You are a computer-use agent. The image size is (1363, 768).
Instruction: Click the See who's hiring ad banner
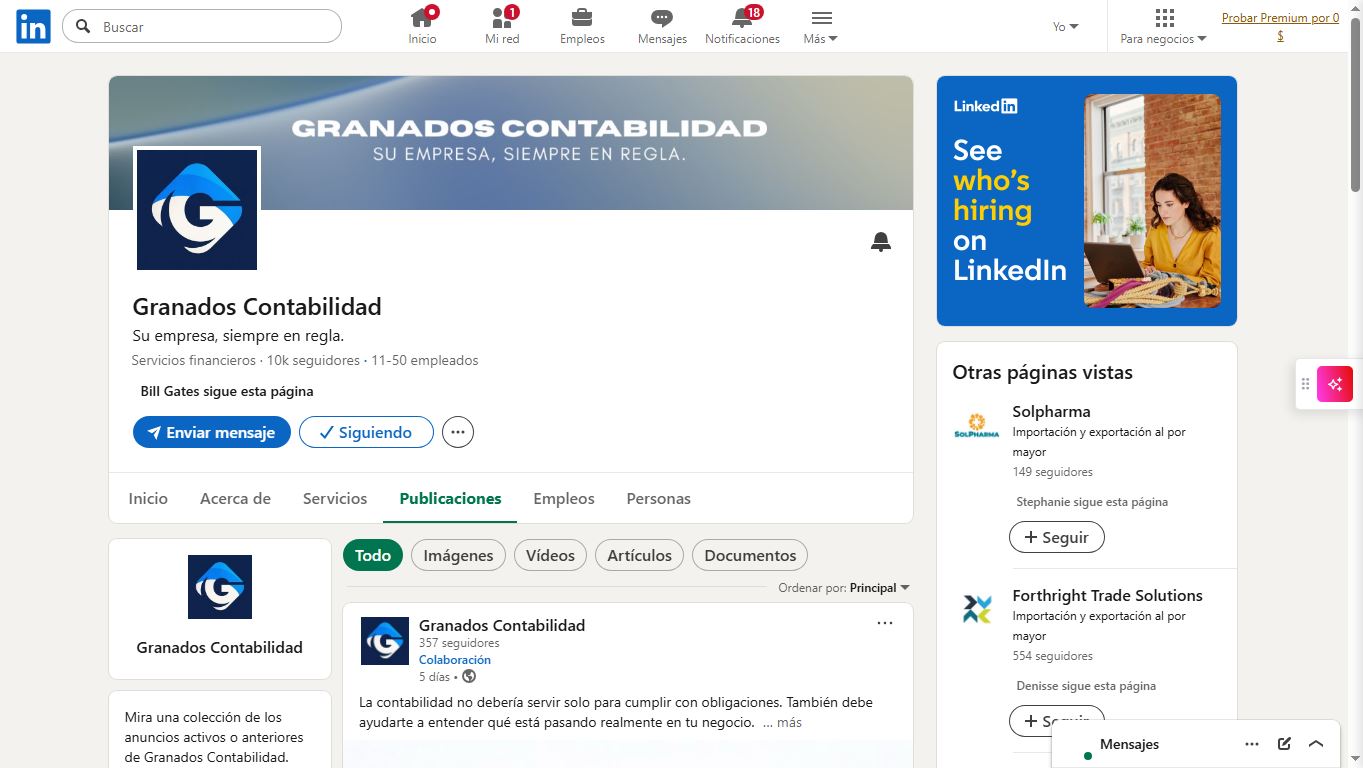(1087, 201)
